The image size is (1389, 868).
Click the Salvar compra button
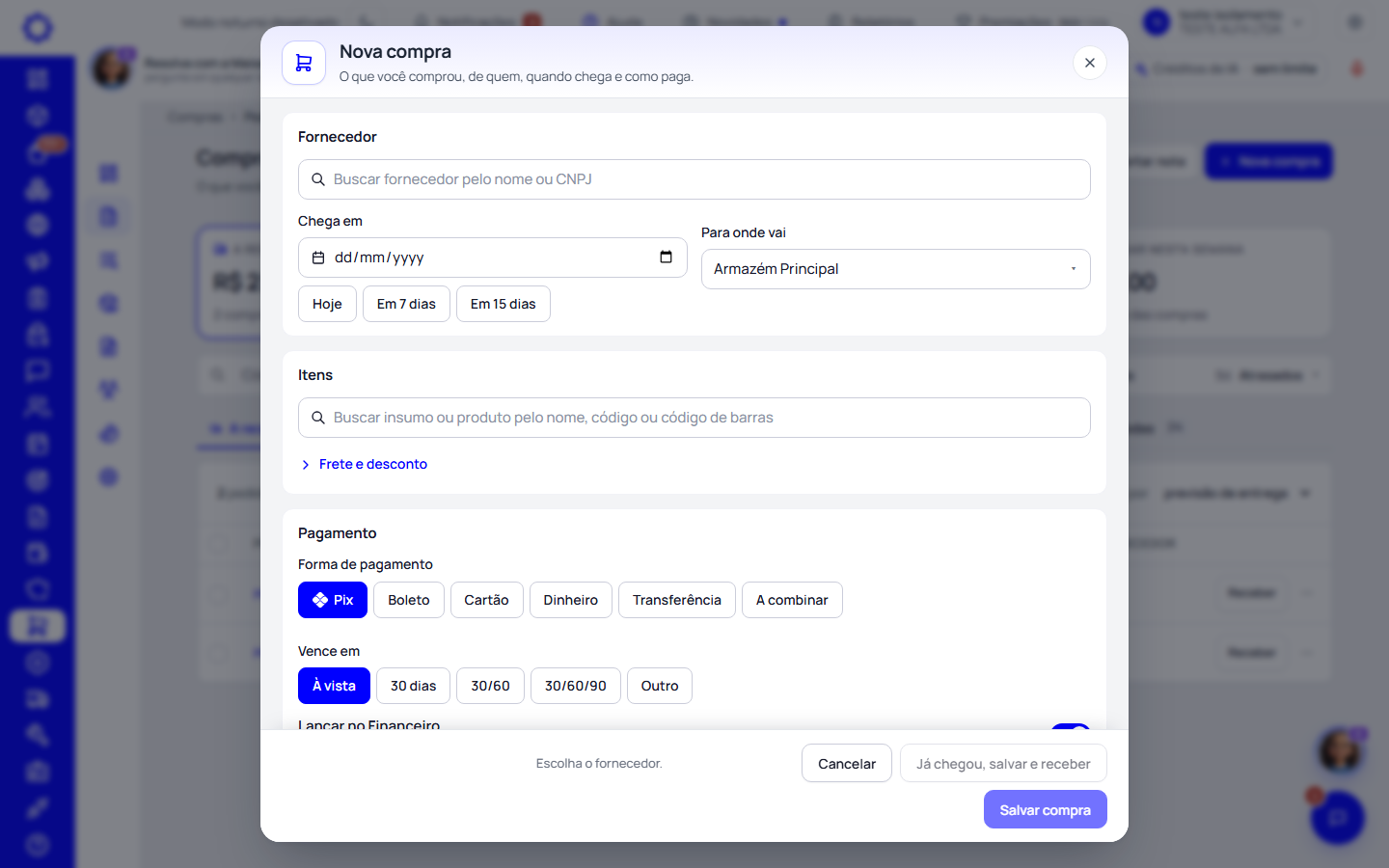pos(1046,810)
